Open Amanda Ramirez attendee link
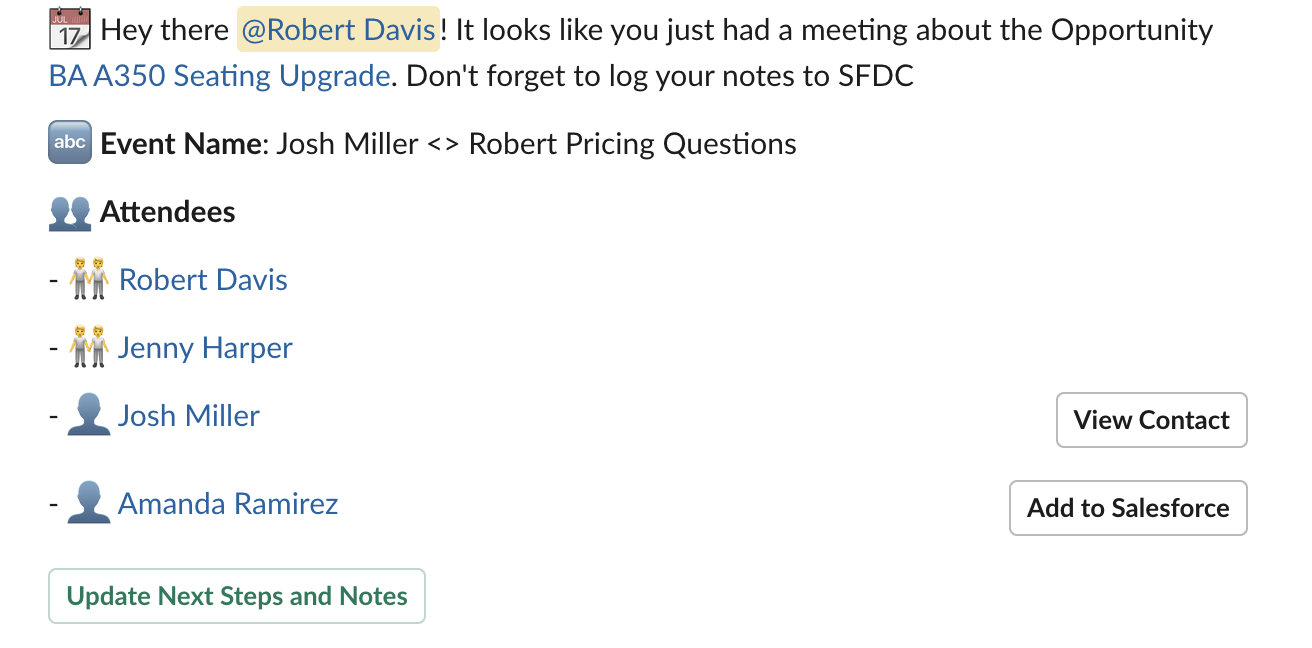 pyautogui.click(x=228, y=504)
